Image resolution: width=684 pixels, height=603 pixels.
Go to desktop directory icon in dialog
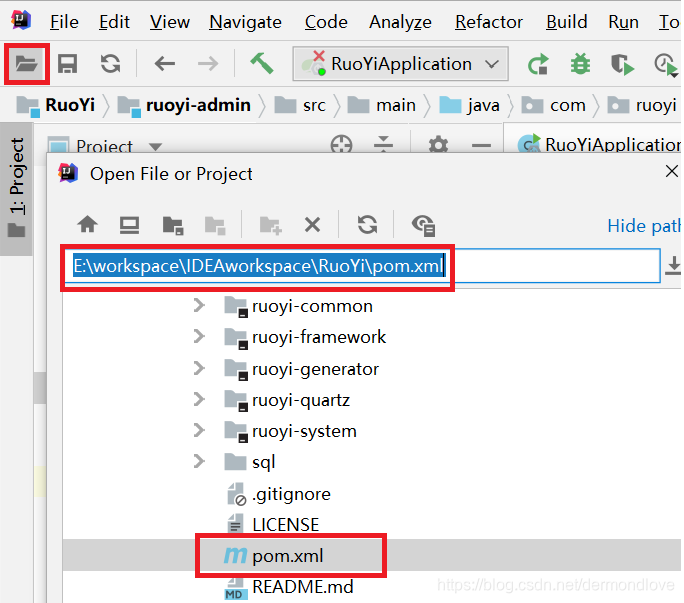(129, 225)
